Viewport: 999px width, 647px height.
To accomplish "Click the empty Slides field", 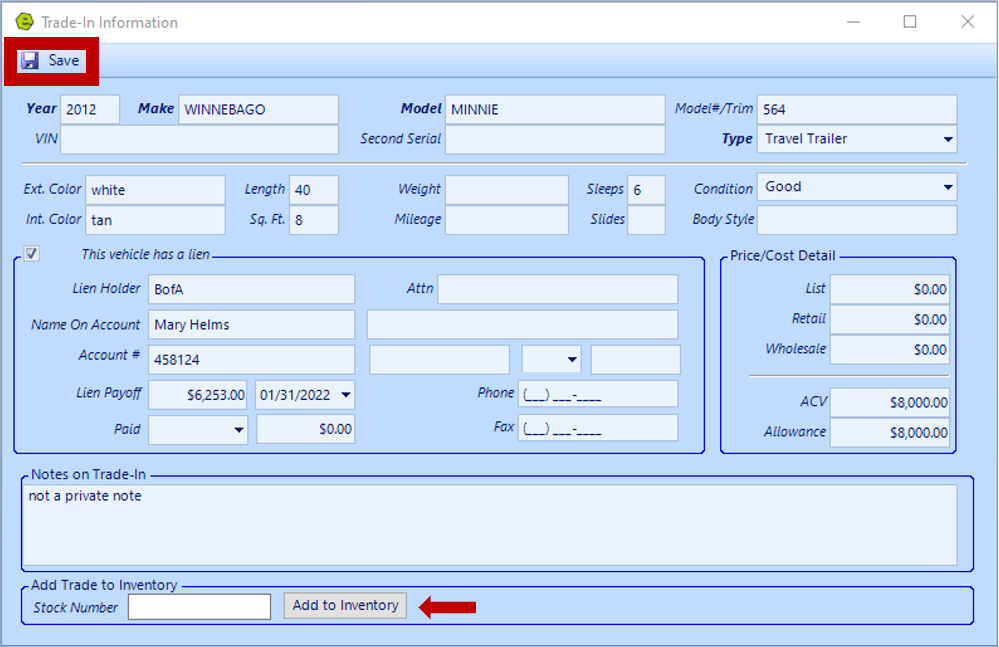I will click(646, 220).
